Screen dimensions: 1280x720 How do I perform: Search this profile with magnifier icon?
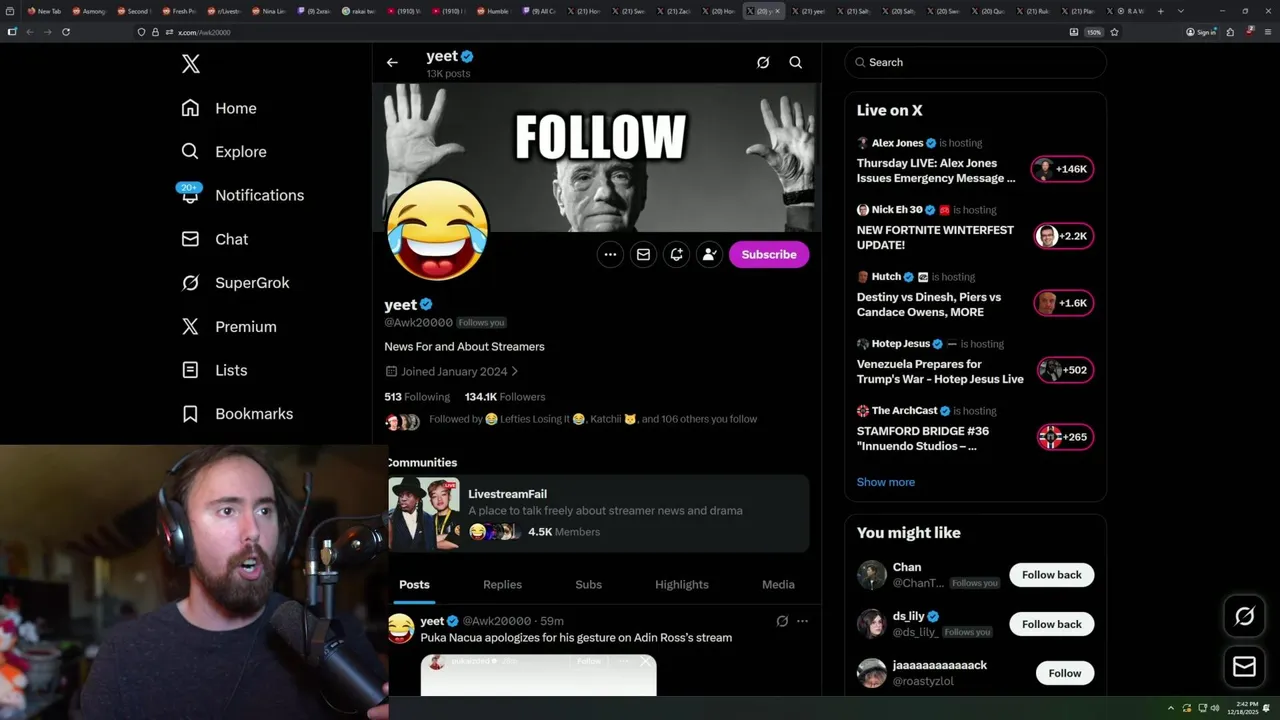coord(796,62)
